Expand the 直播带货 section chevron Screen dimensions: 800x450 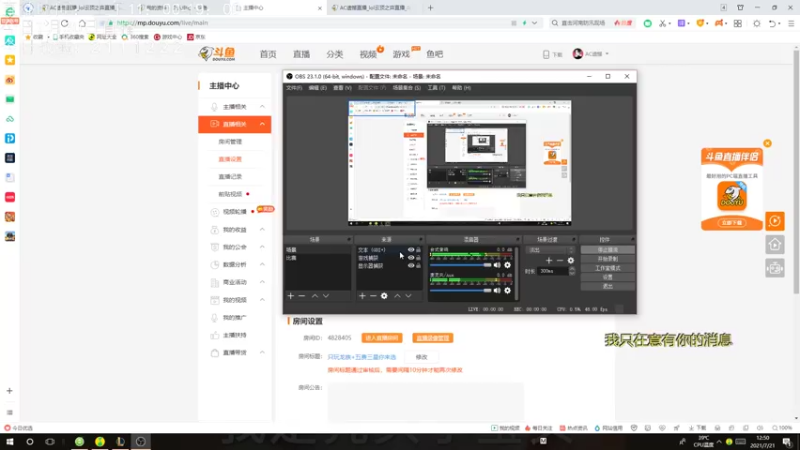tap(262, 353)
